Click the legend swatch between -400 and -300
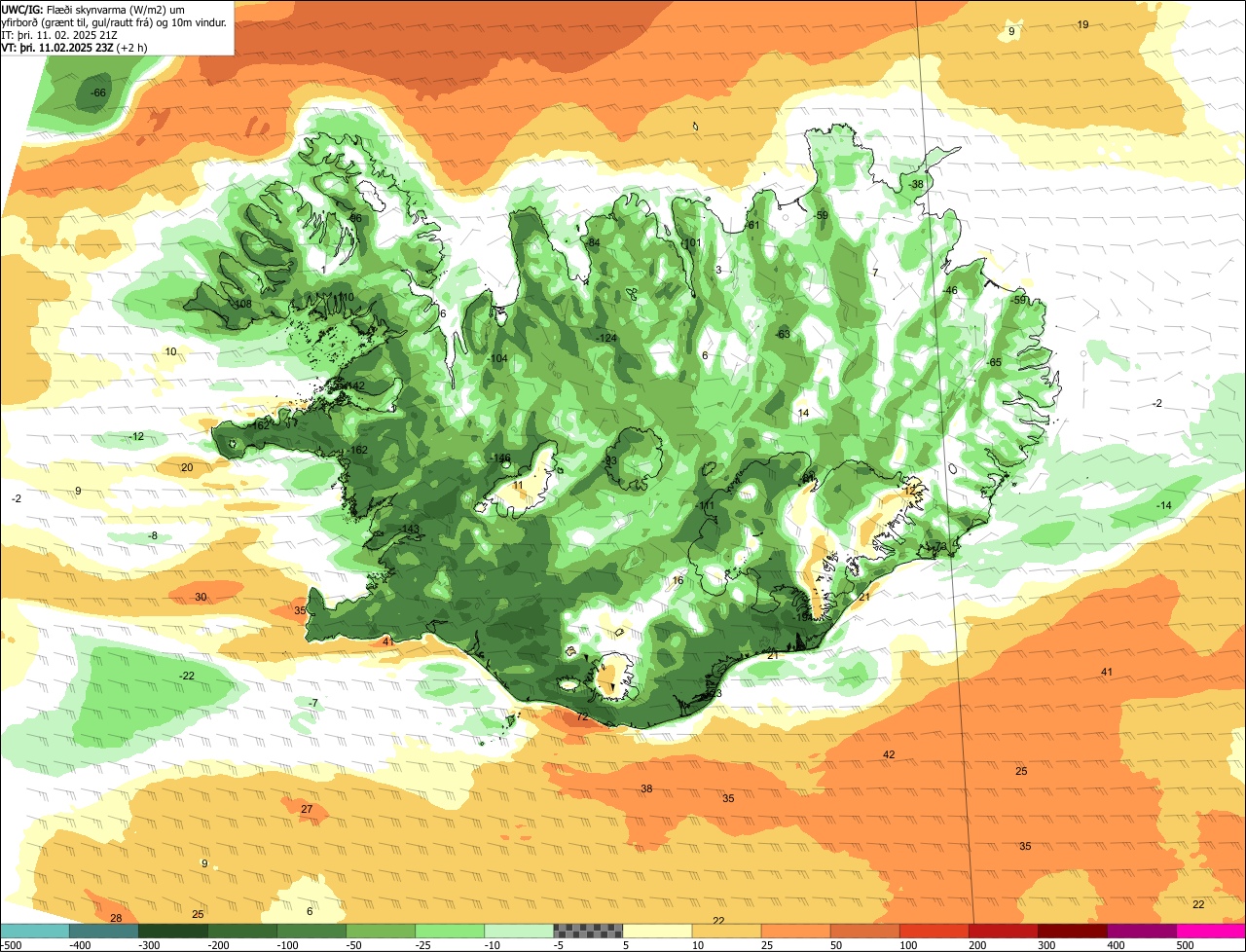 [x=104, y=931]
